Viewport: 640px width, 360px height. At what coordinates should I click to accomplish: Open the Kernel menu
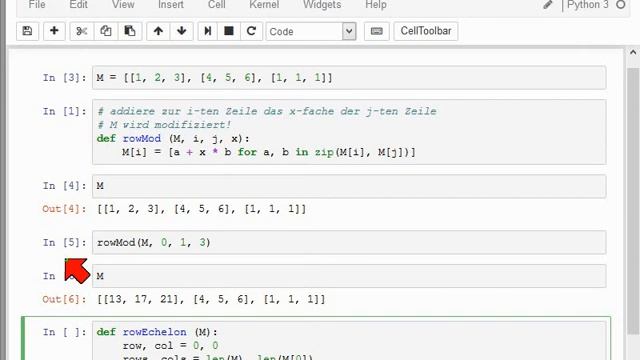tap(264, 5)
